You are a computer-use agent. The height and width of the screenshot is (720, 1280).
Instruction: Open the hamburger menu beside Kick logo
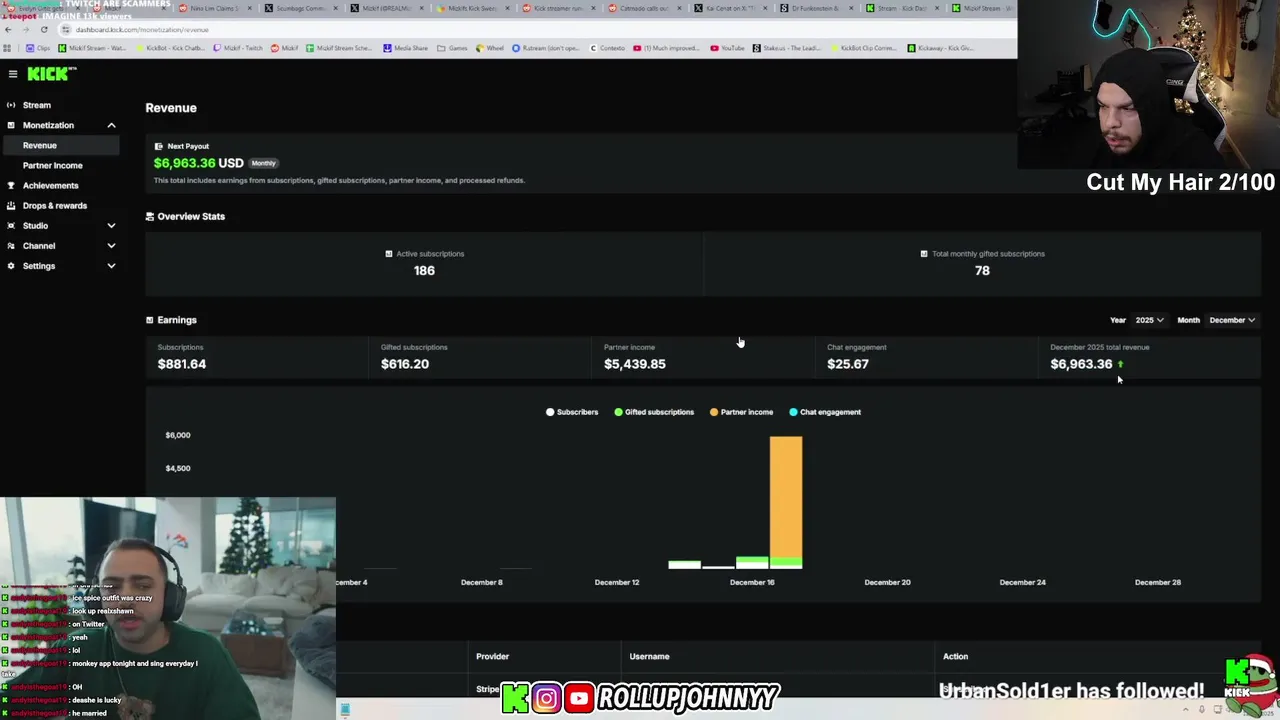tap(13, 74)
